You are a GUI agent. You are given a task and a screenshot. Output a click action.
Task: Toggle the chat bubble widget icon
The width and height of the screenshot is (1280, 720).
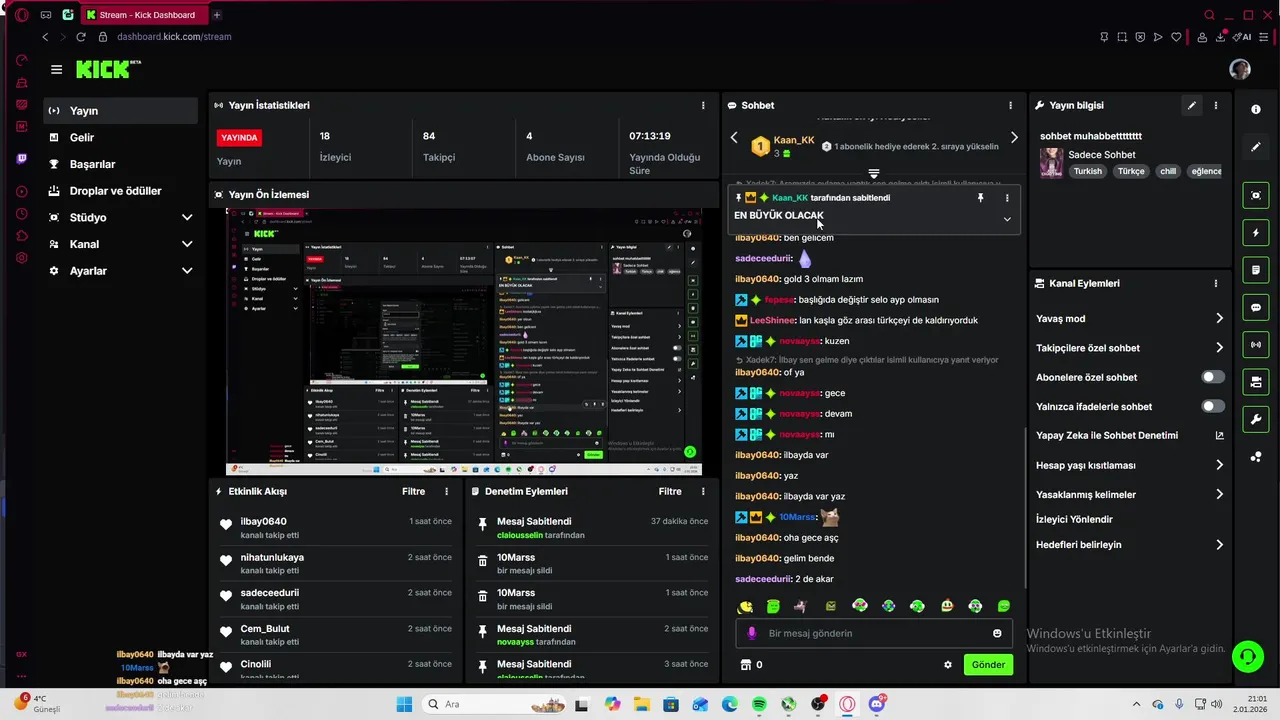tap(1256, 308)
